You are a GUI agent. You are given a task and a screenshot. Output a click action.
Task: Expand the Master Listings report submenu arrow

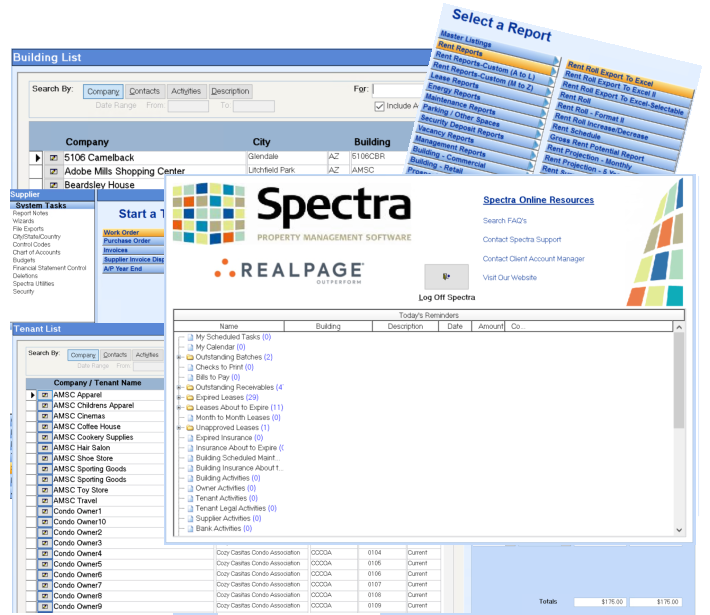[x=556, y=60]
